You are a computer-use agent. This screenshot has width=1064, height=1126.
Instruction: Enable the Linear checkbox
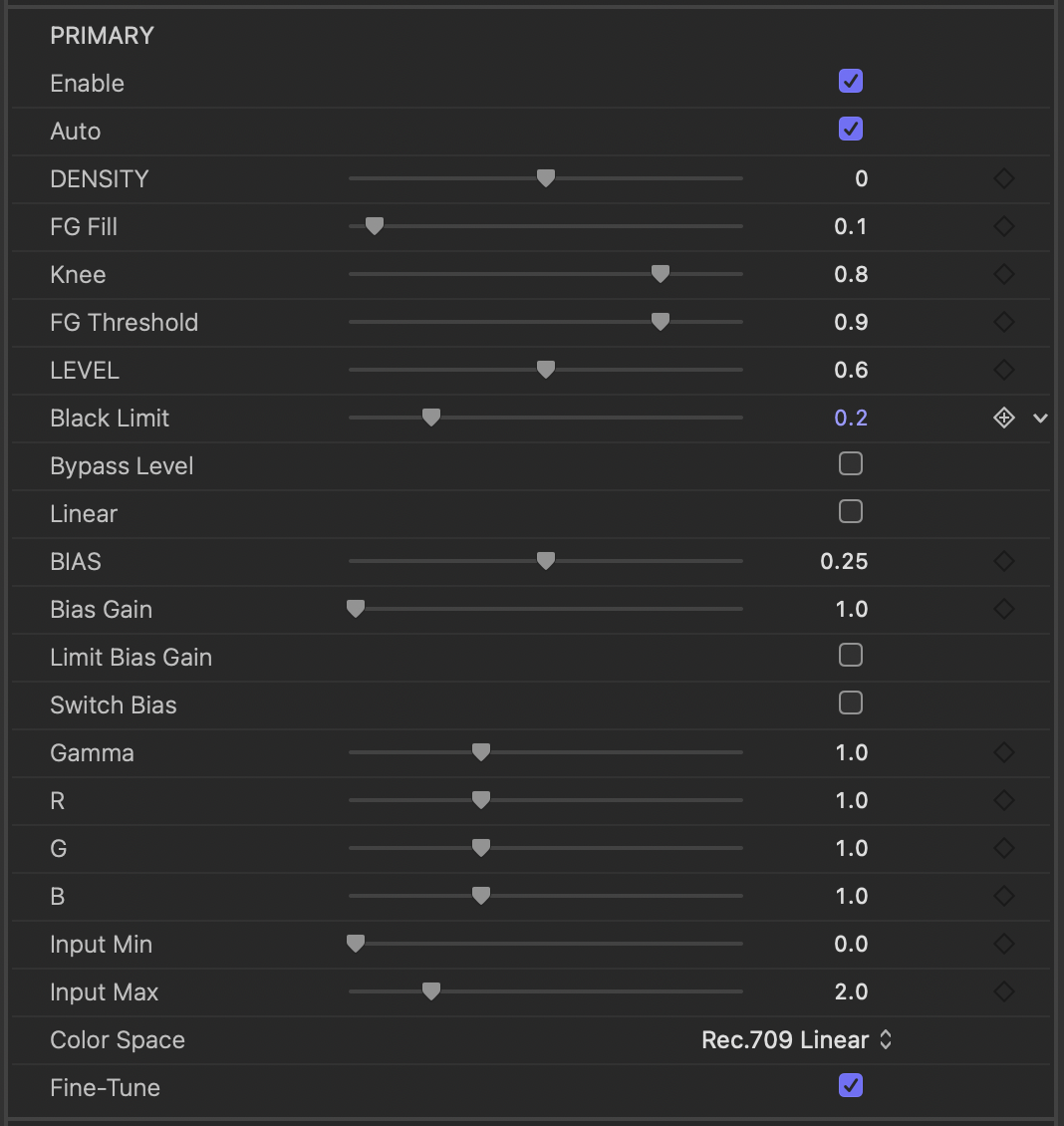click(851, 512)
